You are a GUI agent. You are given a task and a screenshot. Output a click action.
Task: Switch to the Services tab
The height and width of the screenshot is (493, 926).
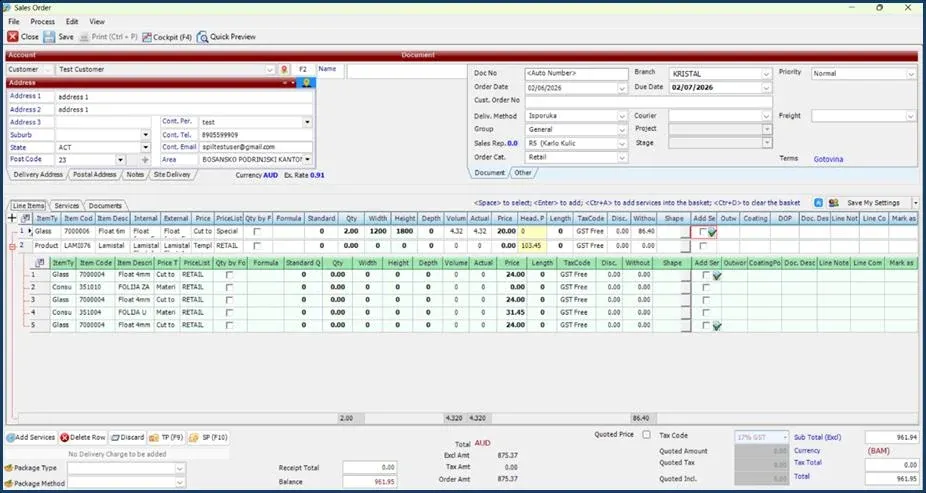(x=67, y=206)
